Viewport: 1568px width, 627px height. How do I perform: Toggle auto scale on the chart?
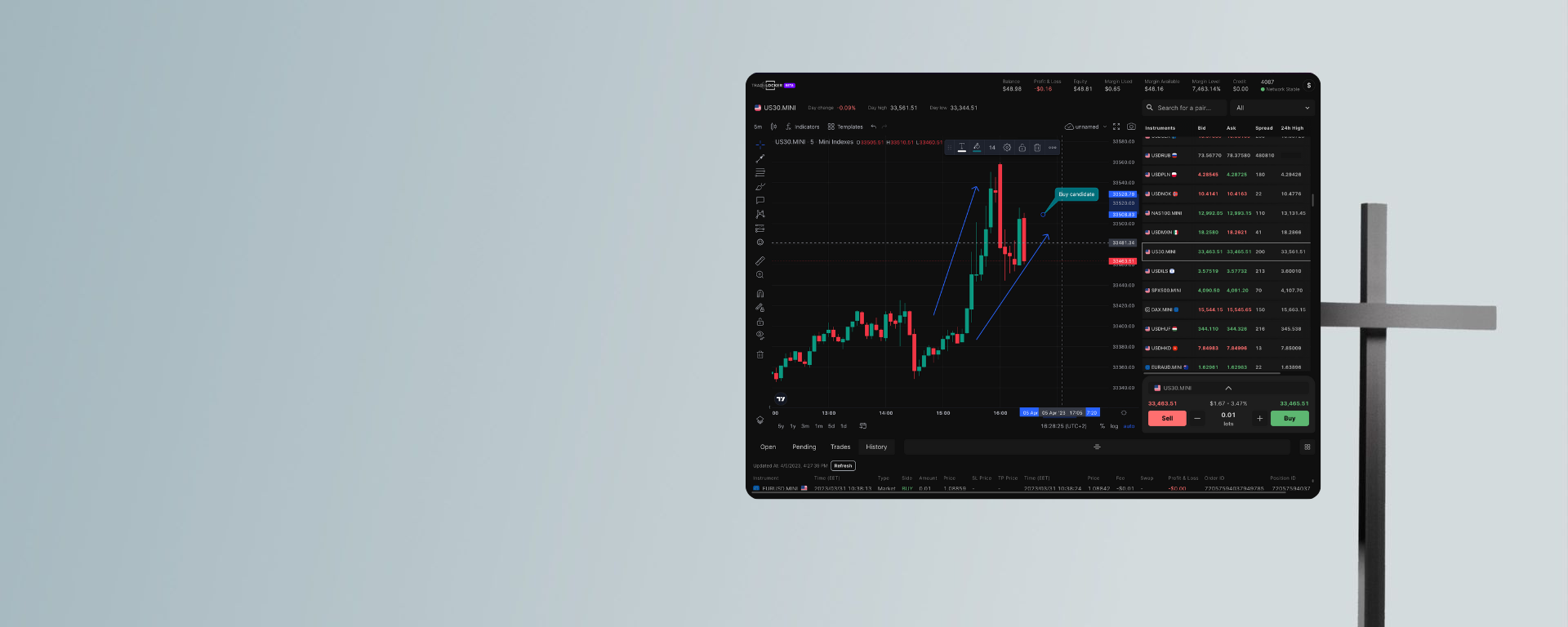coord(1129,426)
